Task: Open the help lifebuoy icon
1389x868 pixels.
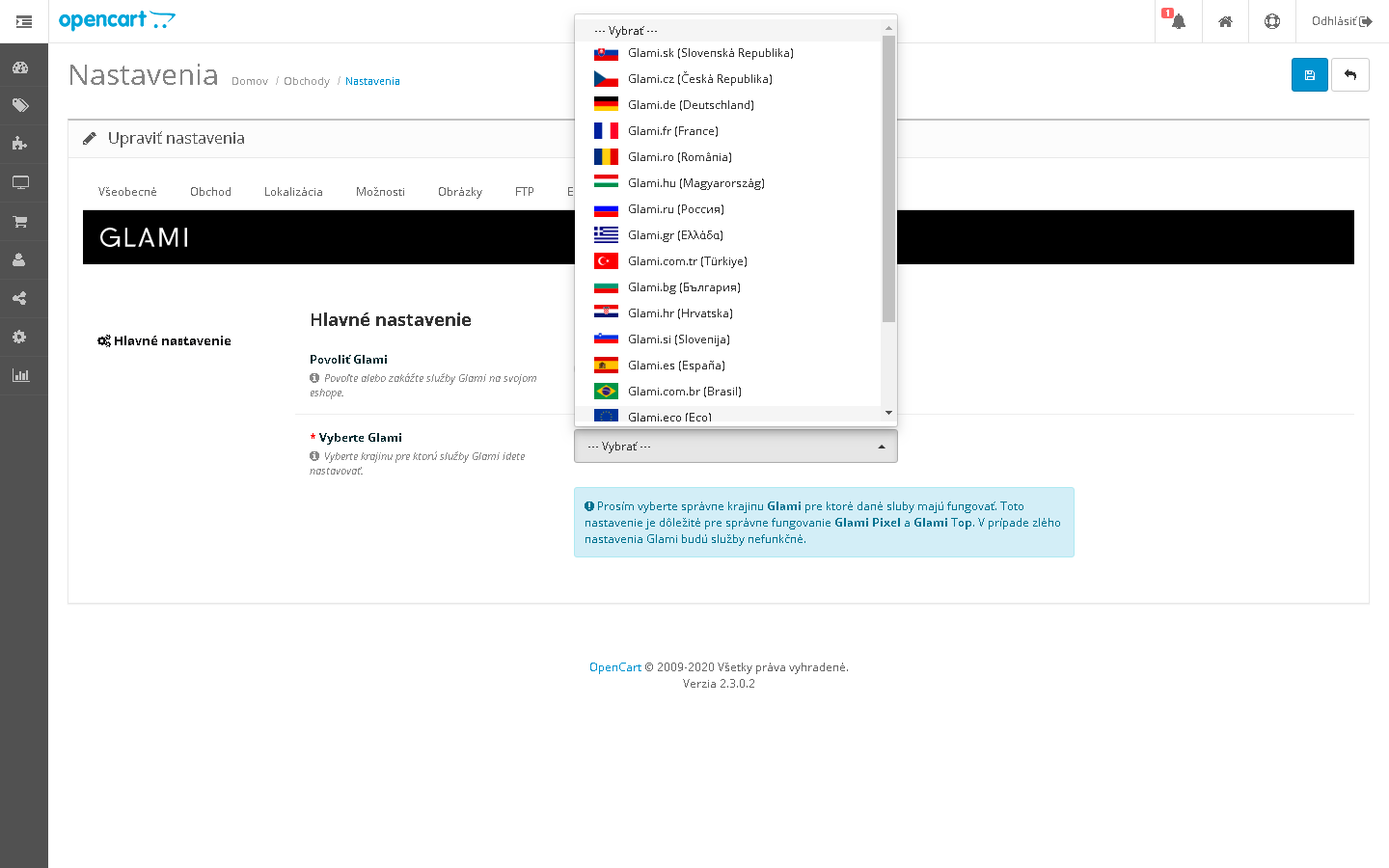Action: coord(1272,21)
